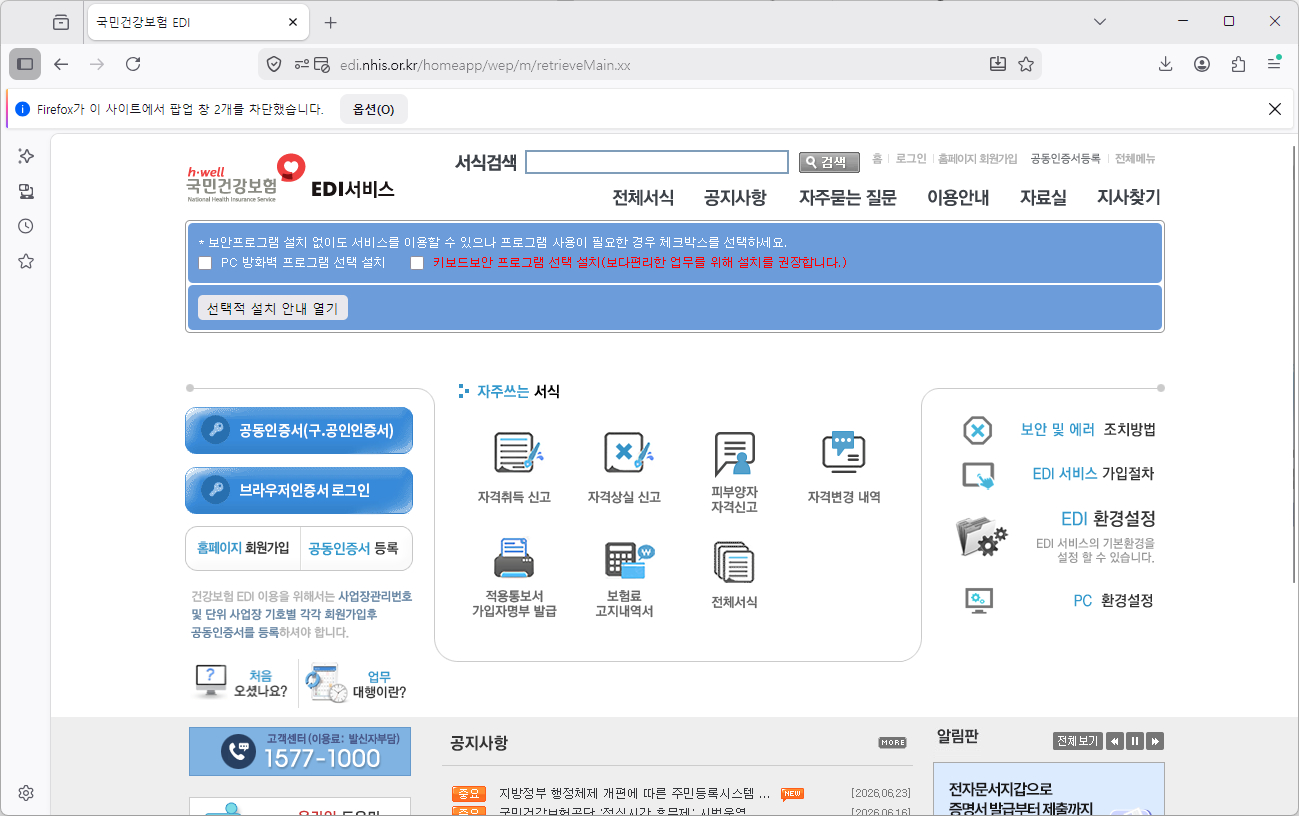Reload the page in Firefox
This screenshot has height=816, width=1299.
coord(133,64)
